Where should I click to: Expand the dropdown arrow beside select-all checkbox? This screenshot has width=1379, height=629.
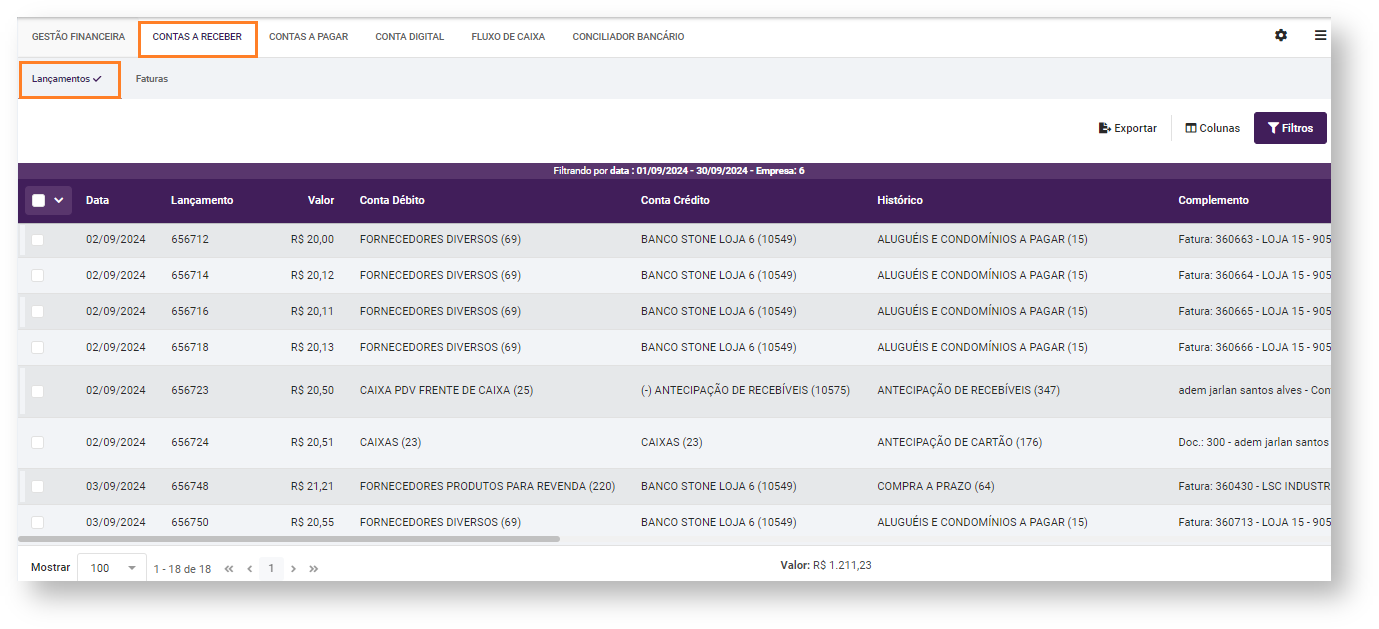click(x=59, y=200)
